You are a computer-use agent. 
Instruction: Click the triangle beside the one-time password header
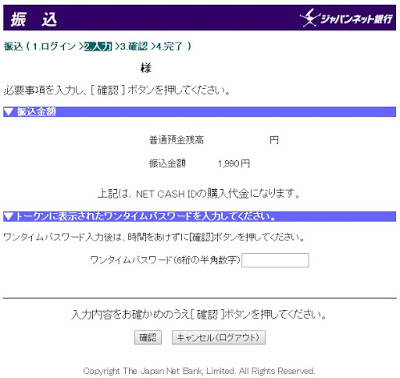tap(9, 217)
